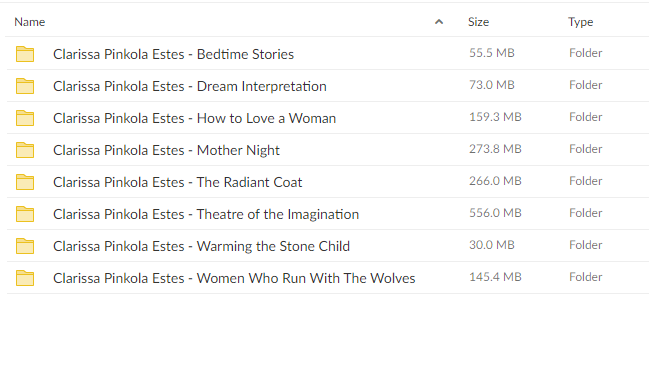Click the Bedtime Stories folder icon

(x=25, y=54)
